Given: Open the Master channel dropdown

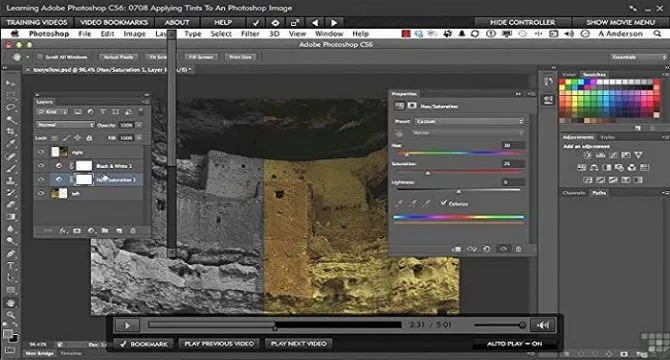Looking at the screenshot, I should coord(467,133).
